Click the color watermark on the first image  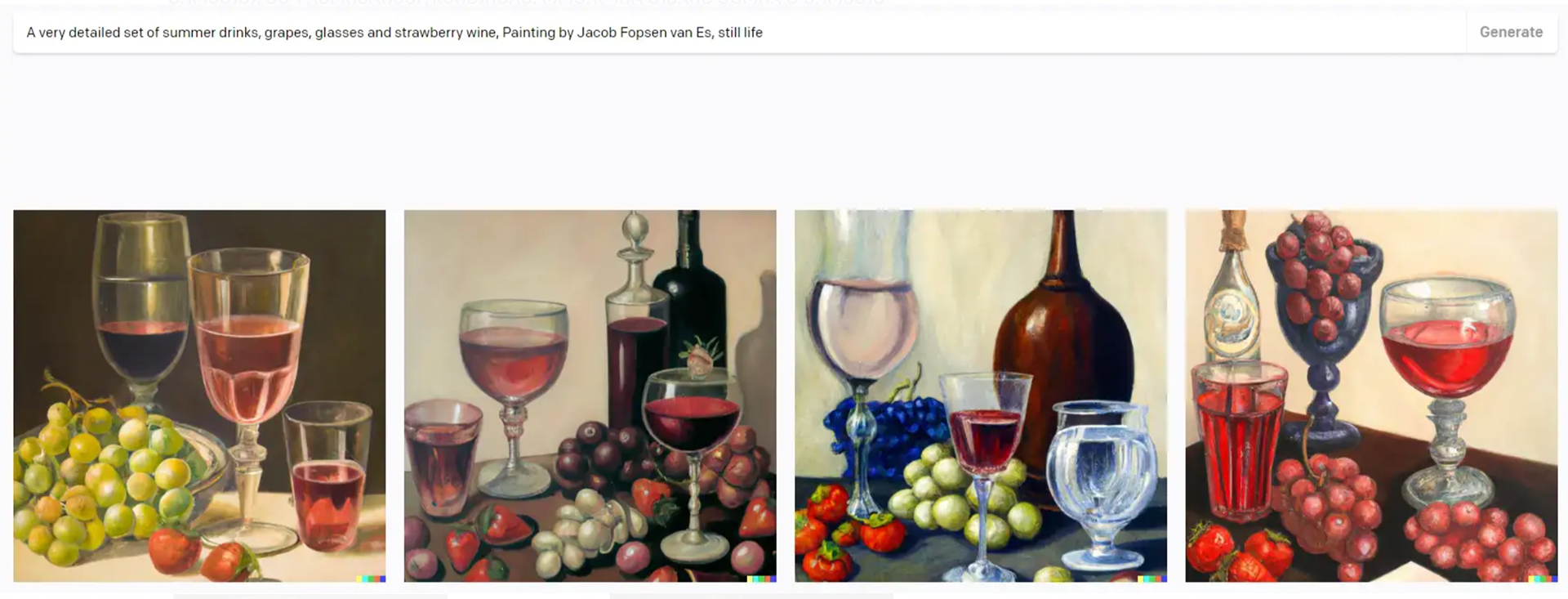[370, 579]
